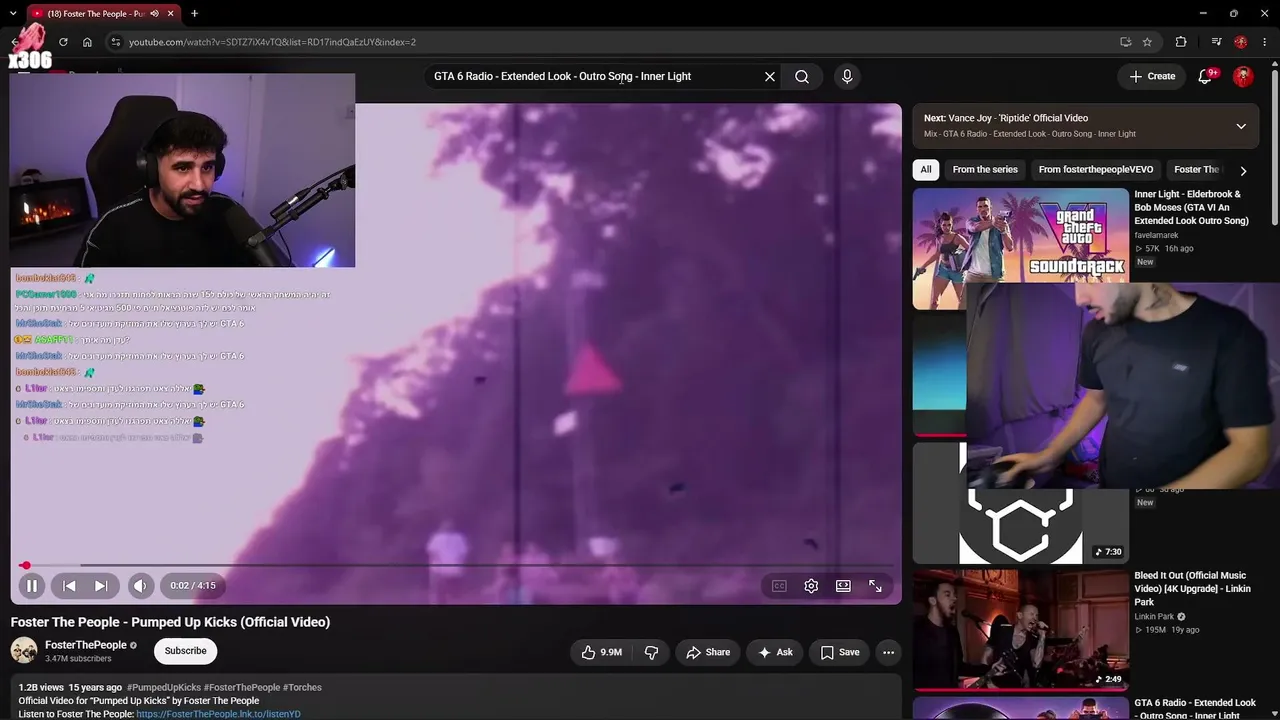Open the GTA VI Soundtrack thumbnail

(x=1020, y=236)
